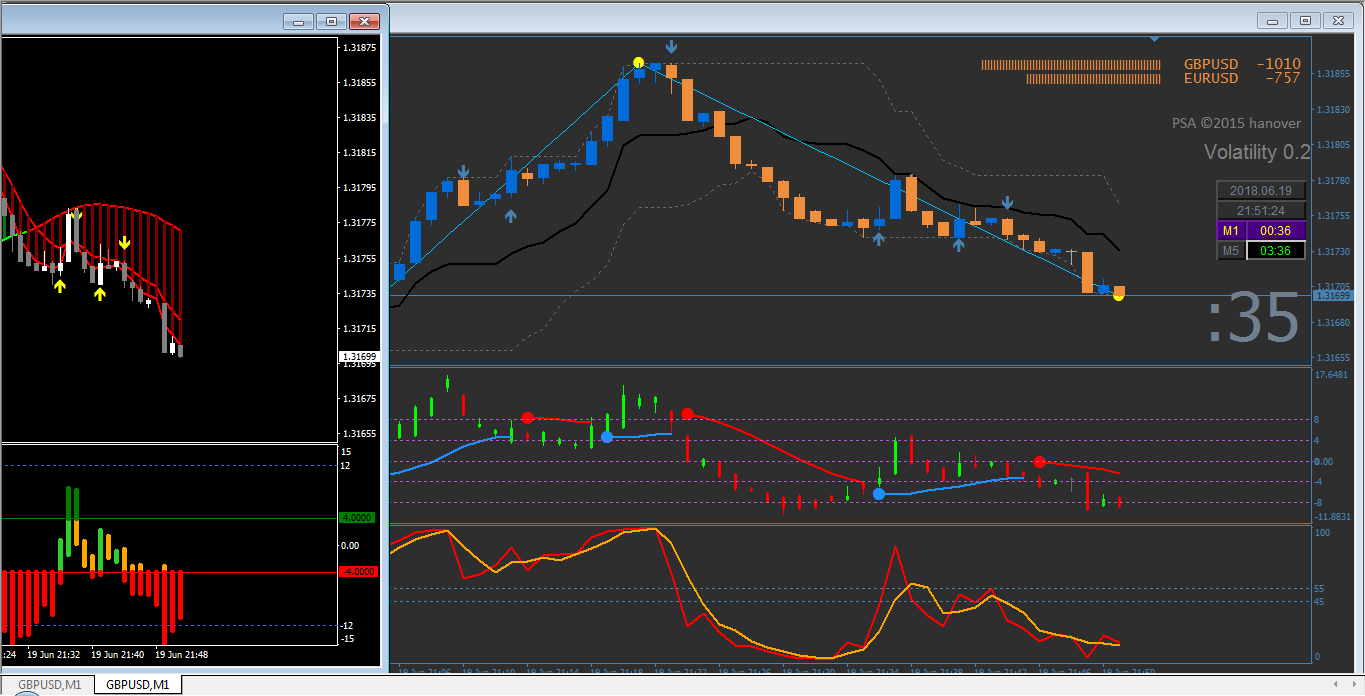This screenshot has height=696, width=1365.
Task: Maximize the right chart window
Action: click(x=1305, y=20)
